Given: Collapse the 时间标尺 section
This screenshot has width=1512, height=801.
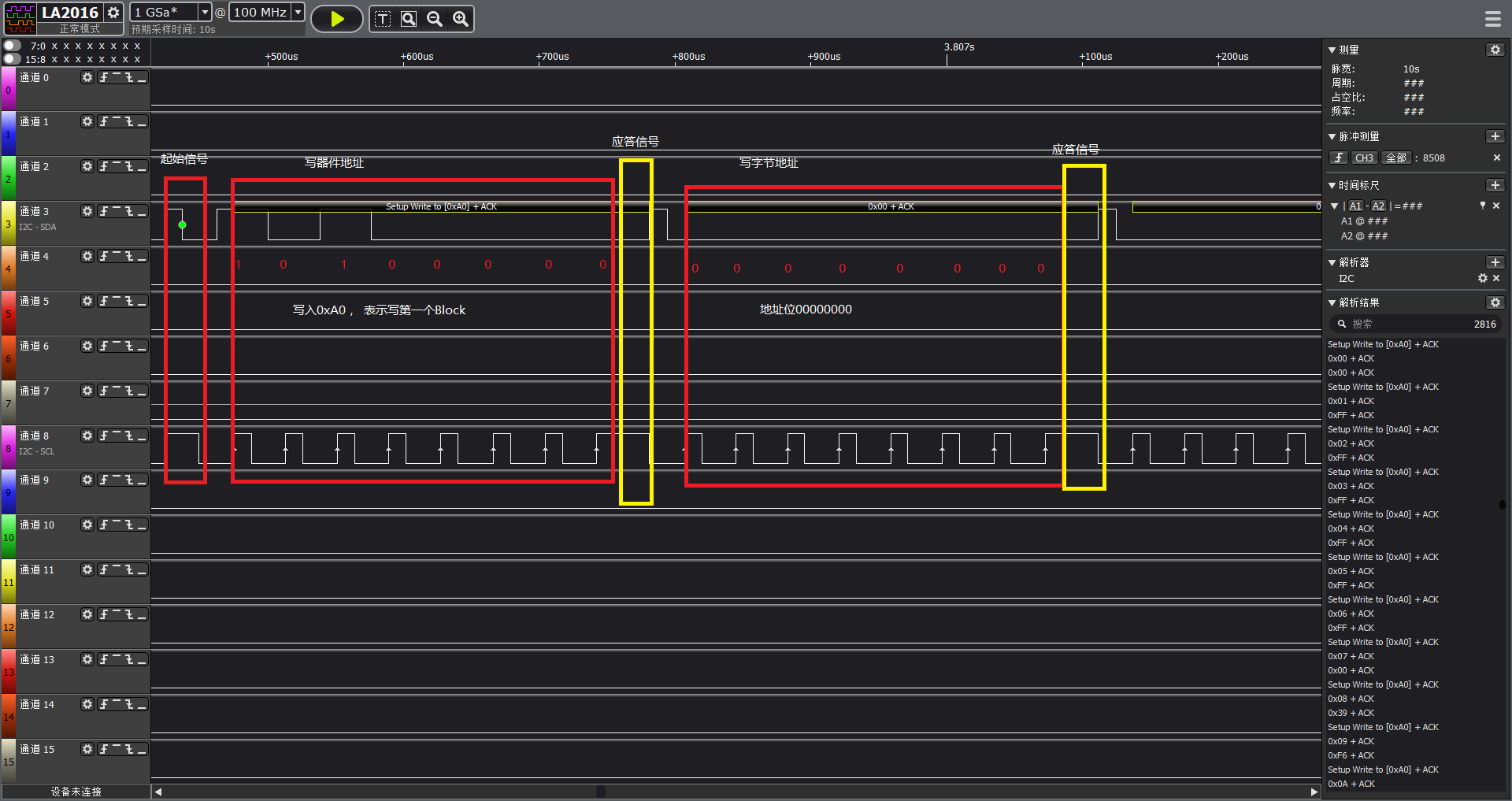Looking at the screenshot, I should coord(1332,185).
